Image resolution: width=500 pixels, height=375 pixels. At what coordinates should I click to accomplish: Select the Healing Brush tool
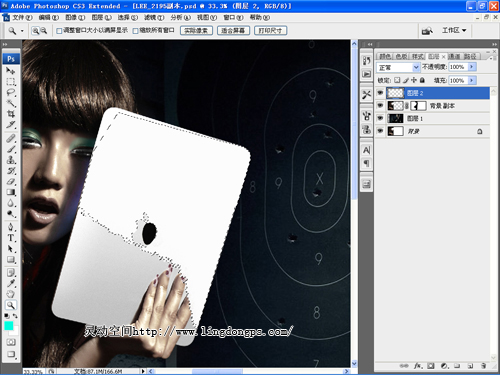pos(11,138)
